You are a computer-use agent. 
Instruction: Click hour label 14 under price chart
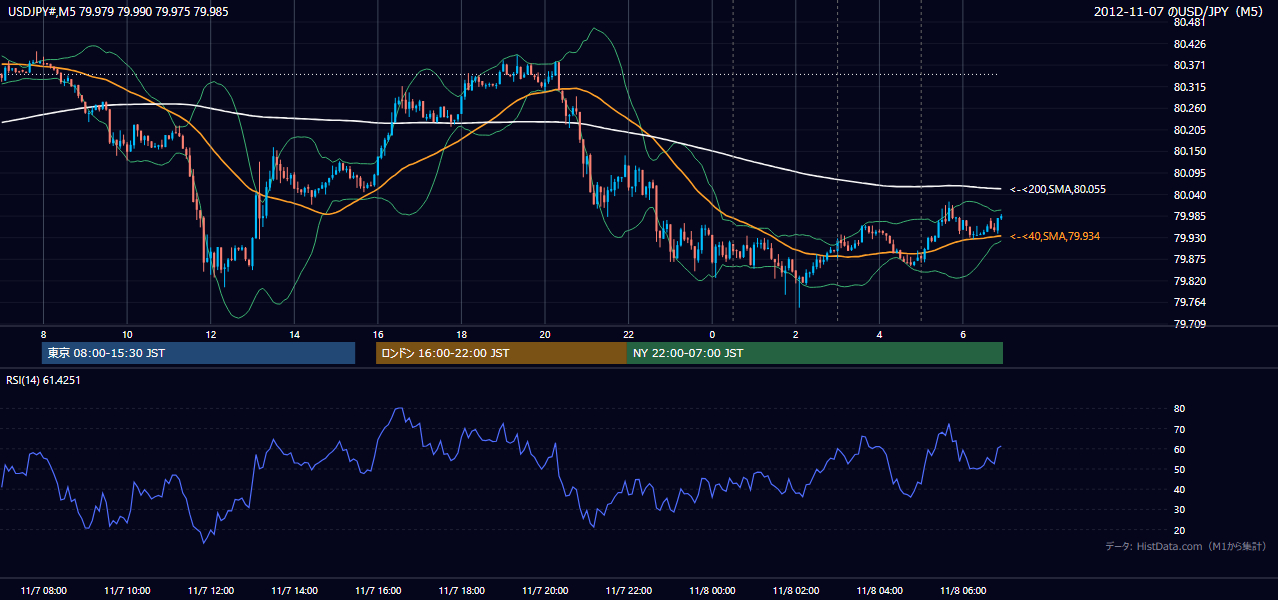(x=294, y=334)
